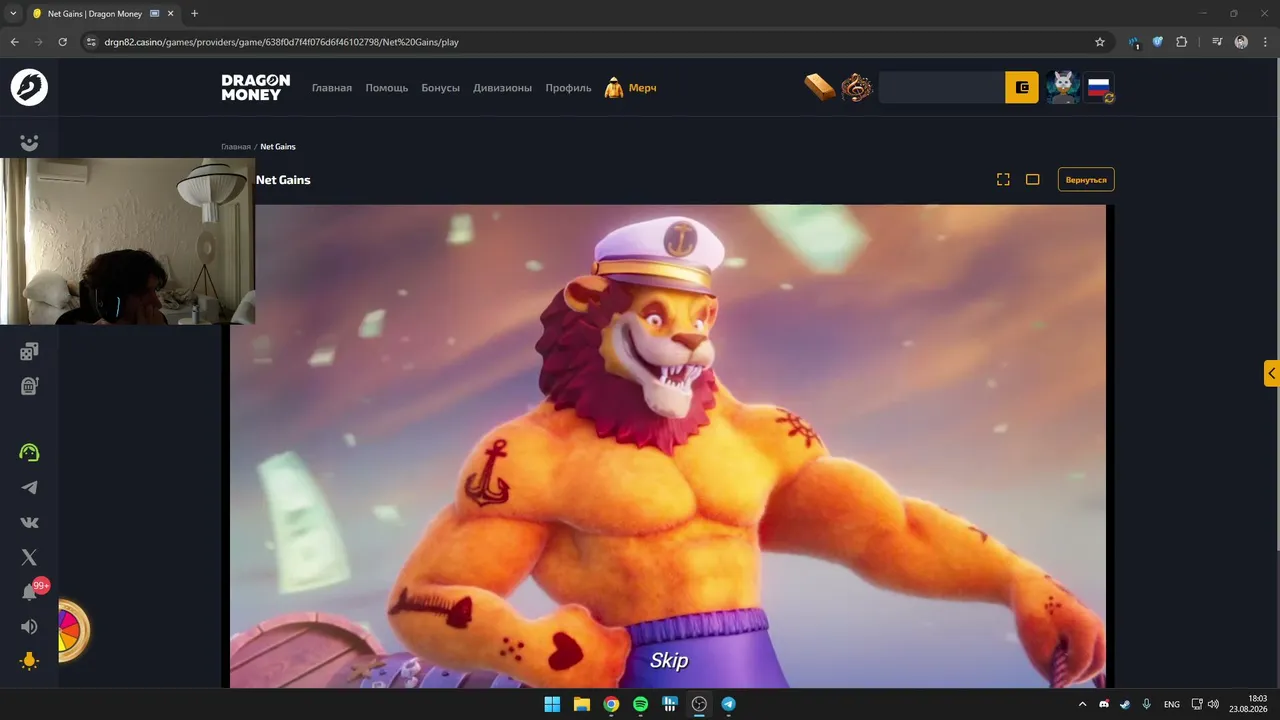Switch the ENG input language
Image resolution: width=1280 pixels, height=720 pixels.
[x=1172, y=704]
